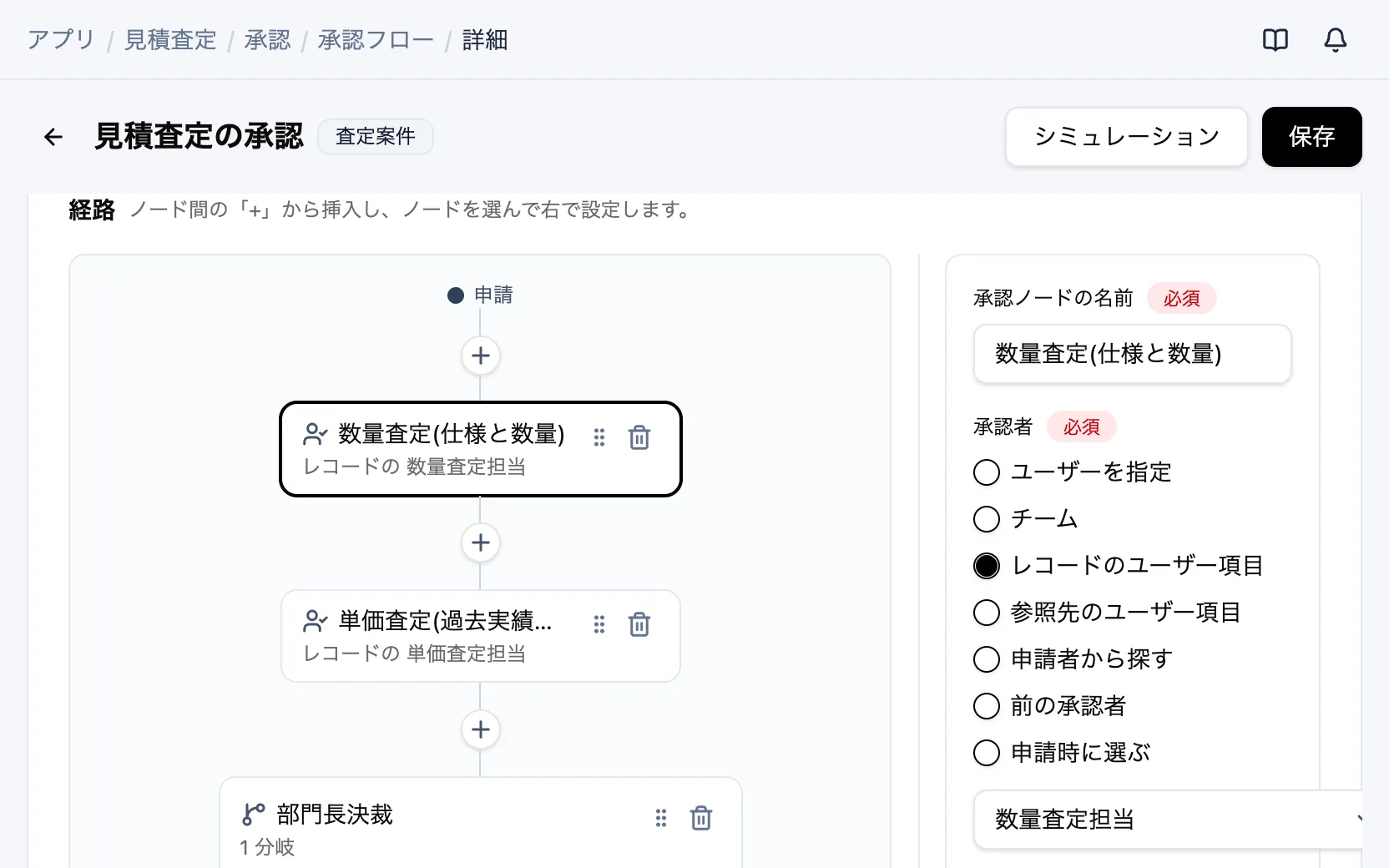
Task: Select the 参照先のユーザー項目 radio option
Action: (x=987, y=613)
